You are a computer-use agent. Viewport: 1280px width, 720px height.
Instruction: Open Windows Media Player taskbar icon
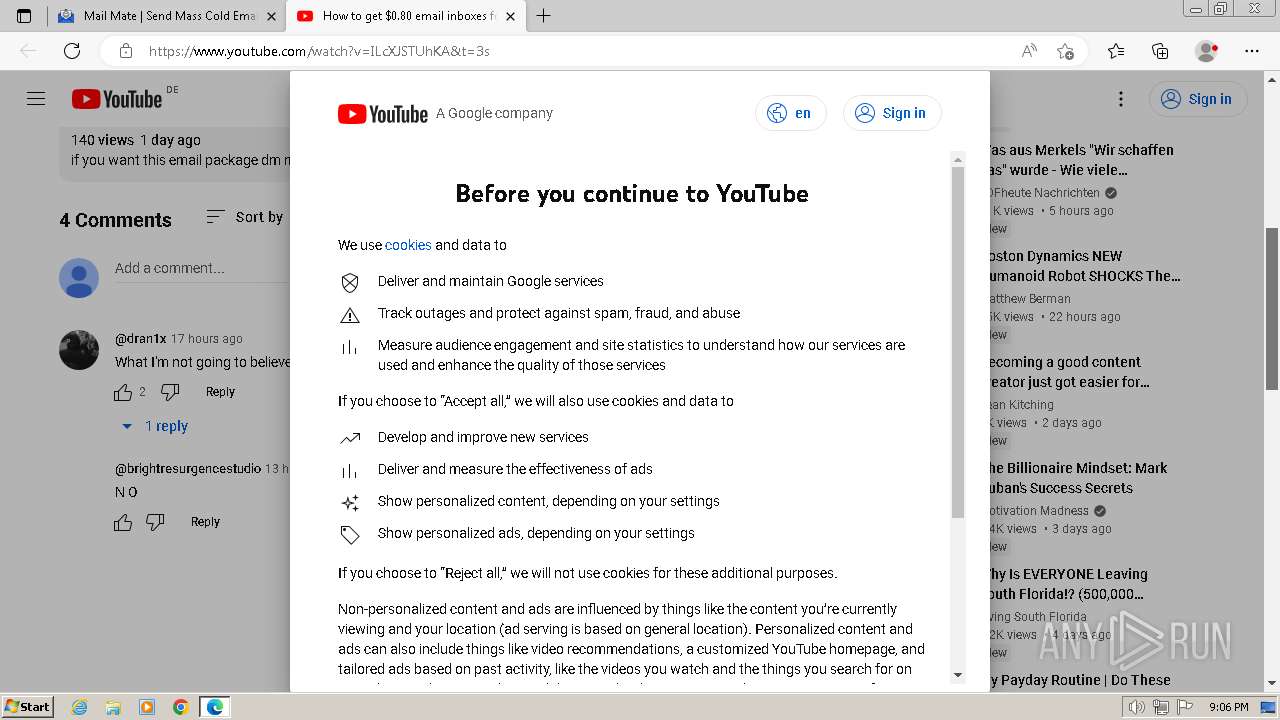coord(147,707)
